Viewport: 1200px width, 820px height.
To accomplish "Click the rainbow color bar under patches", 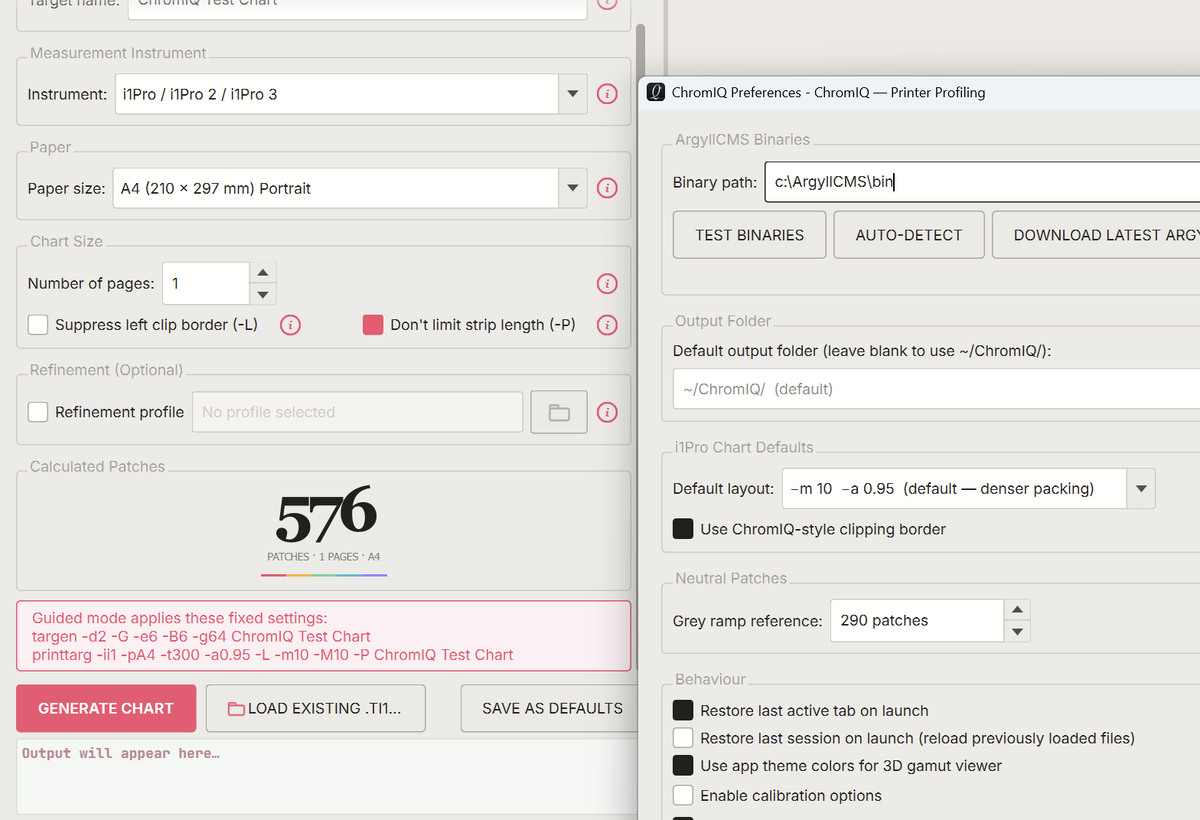I will [324, 575].
